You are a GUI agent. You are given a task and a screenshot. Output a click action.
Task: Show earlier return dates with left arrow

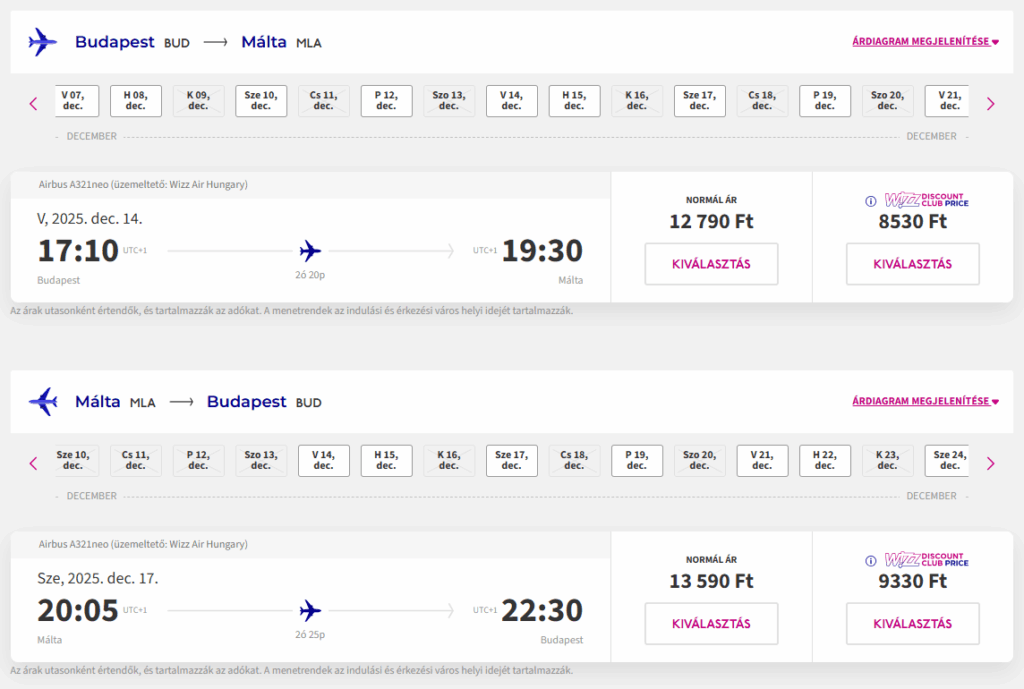(33, 464)
